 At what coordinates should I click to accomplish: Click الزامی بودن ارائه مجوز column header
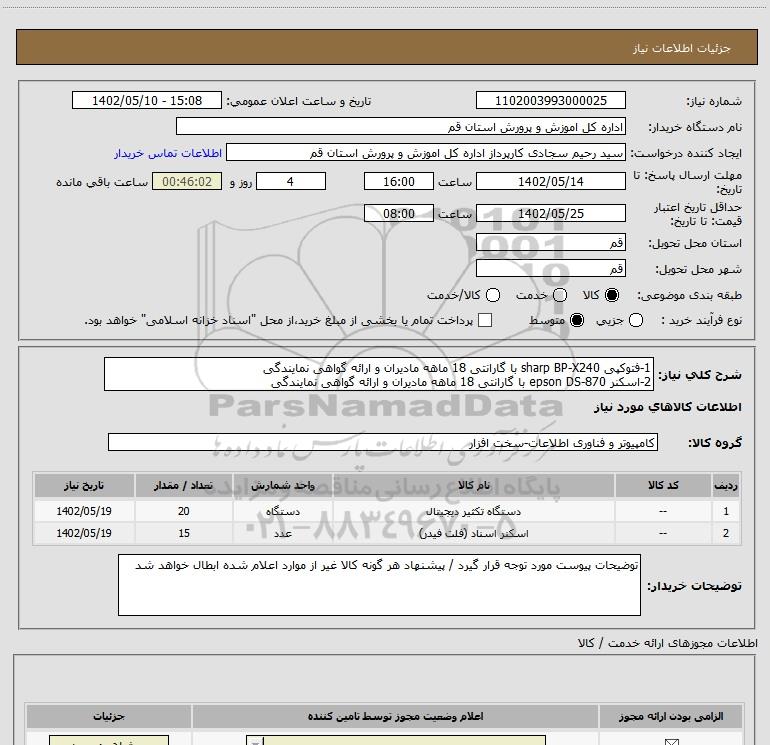click(x=671, y=717)
